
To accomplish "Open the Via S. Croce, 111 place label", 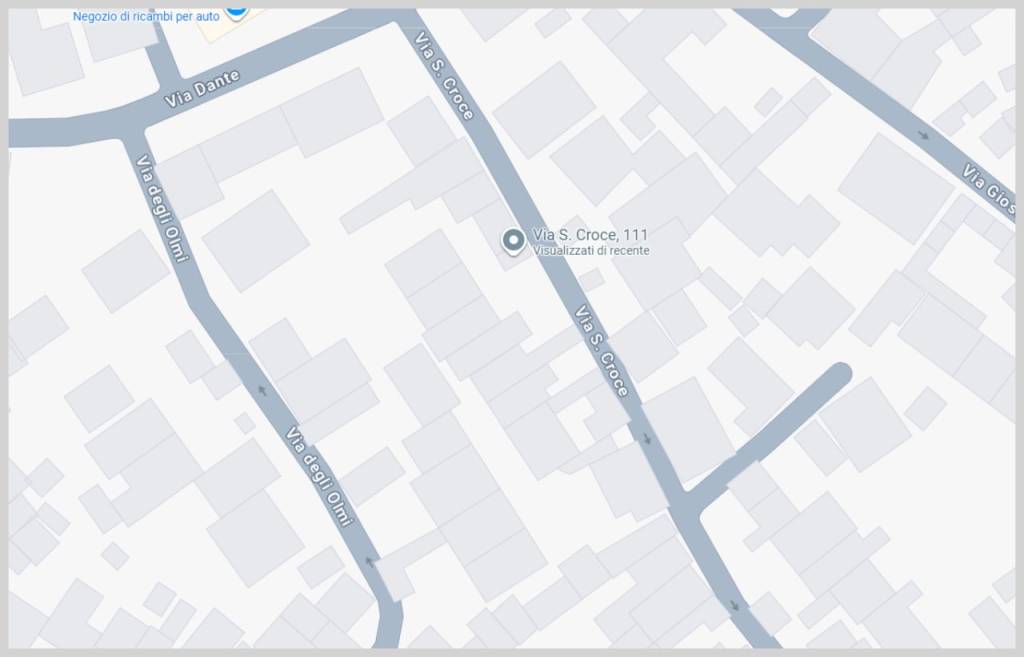I will tap(590, 234).
